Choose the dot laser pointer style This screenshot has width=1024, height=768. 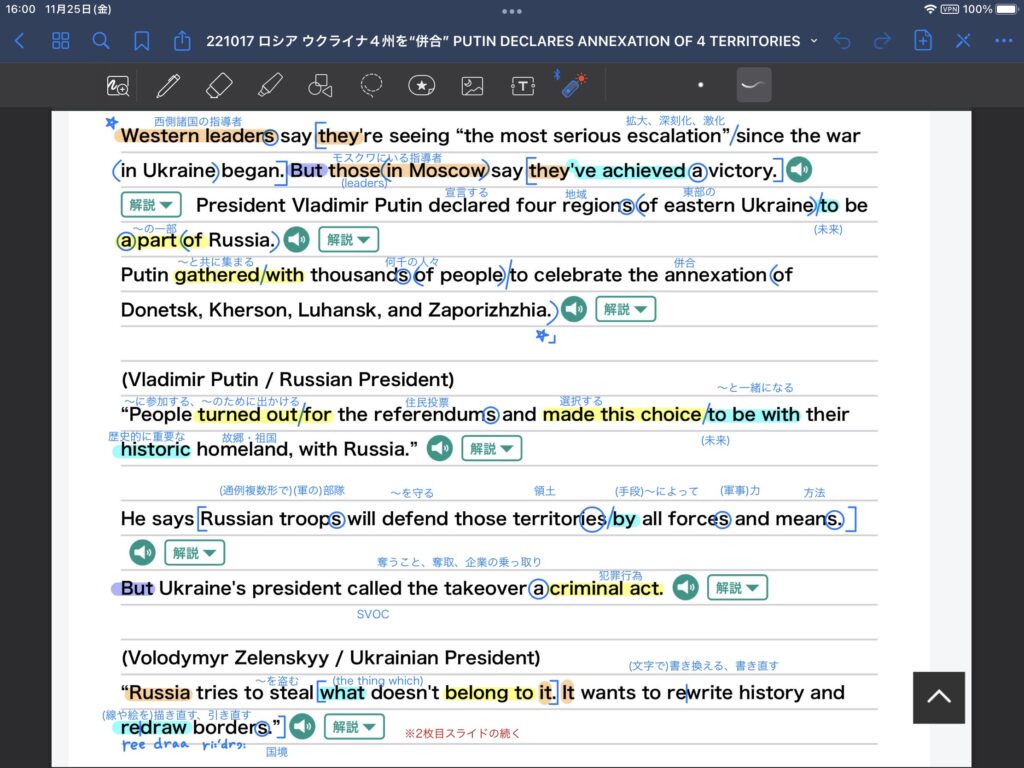pos(701,85)
